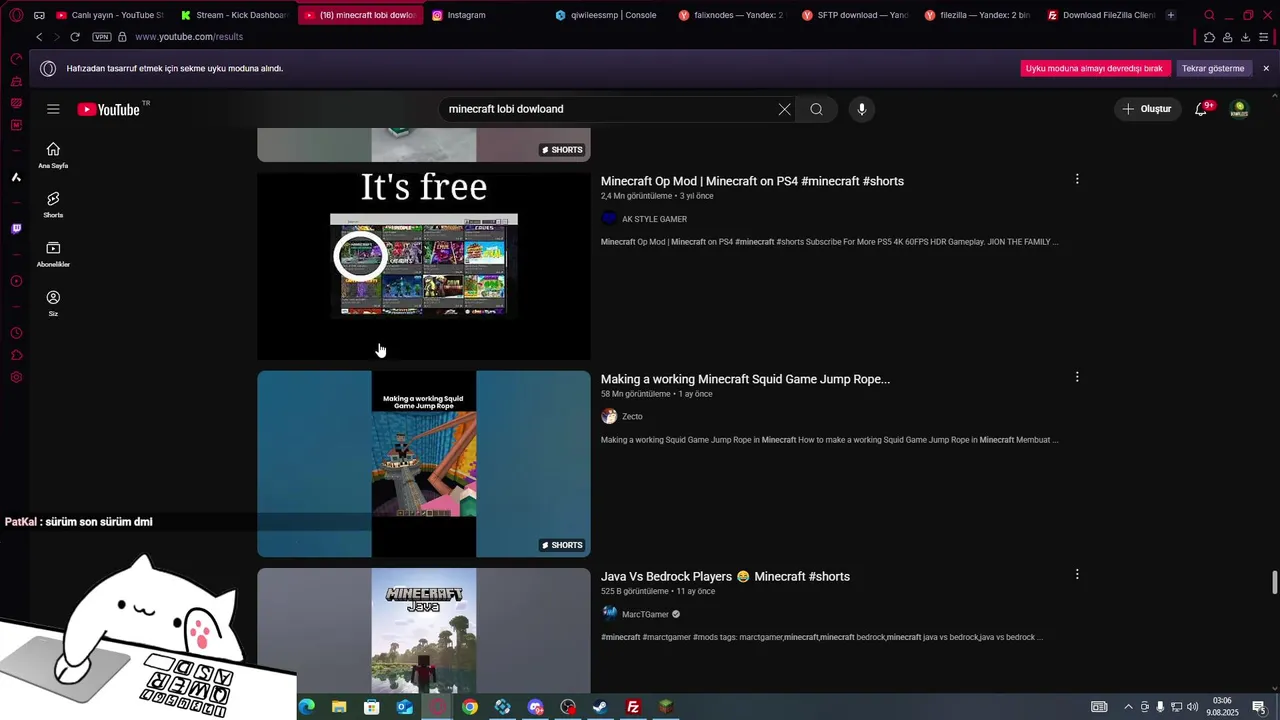
Task: Switch to the Canlı yayın YouTube Studio tab
Action: coord(110,15)
